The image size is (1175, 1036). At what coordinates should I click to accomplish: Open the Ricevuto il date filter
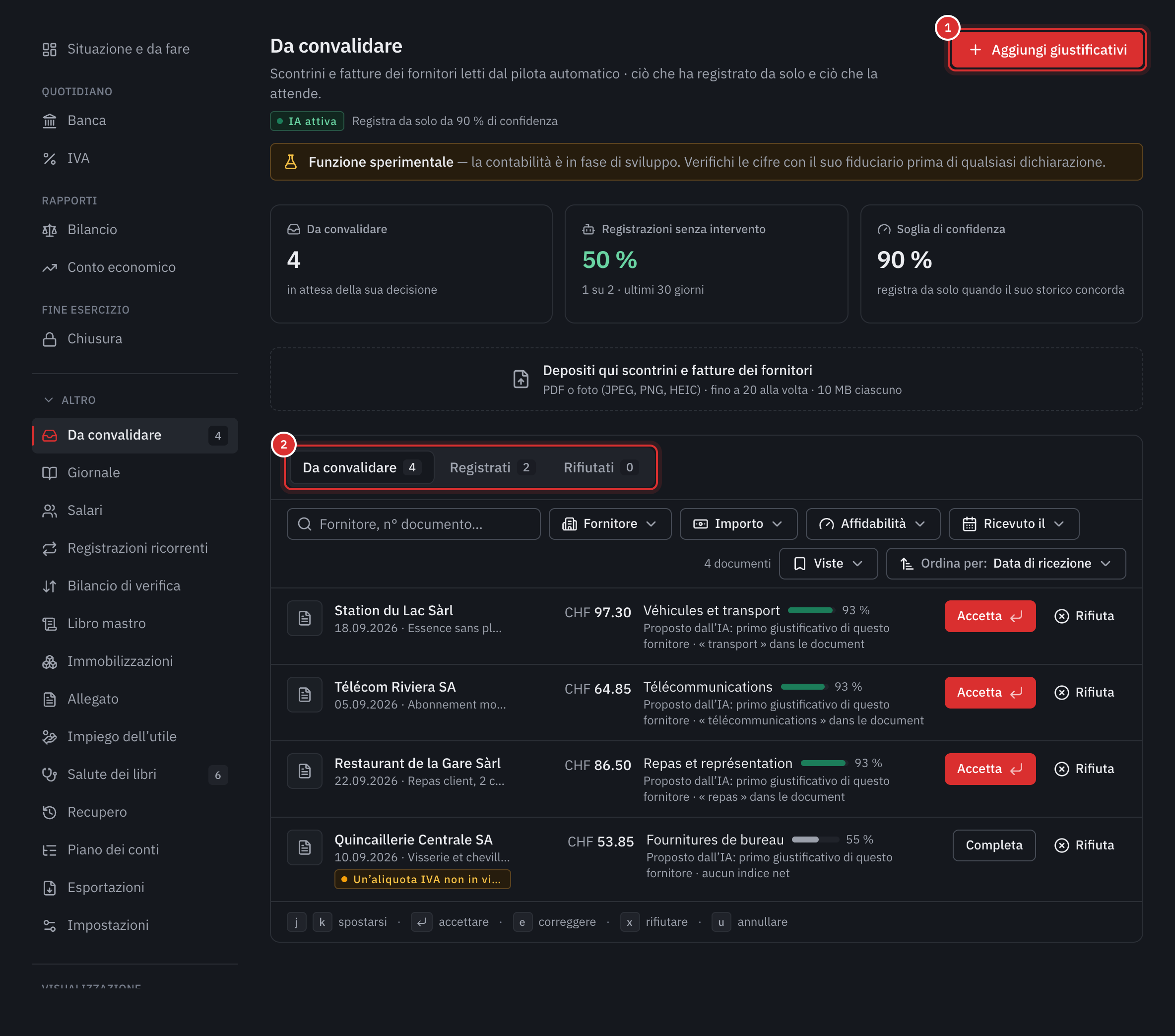(x=1013, y=524)
